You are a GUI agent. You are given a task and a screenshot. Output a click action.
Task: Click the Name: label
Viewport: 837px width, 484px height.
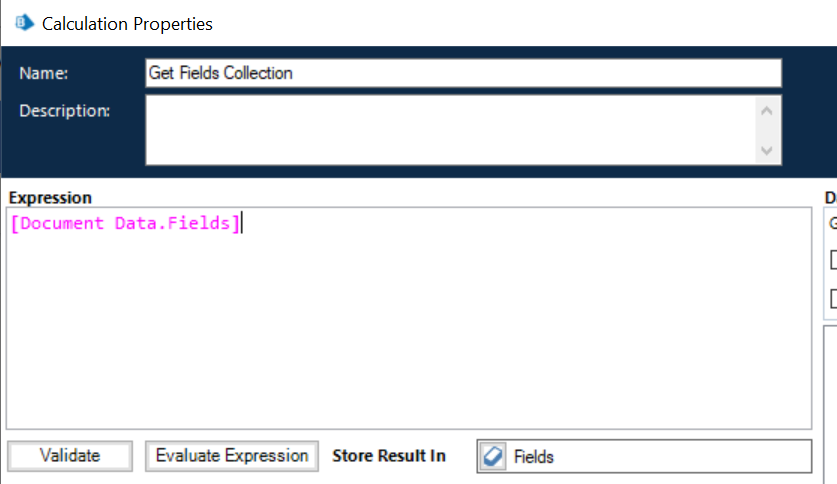coord(43,74)
